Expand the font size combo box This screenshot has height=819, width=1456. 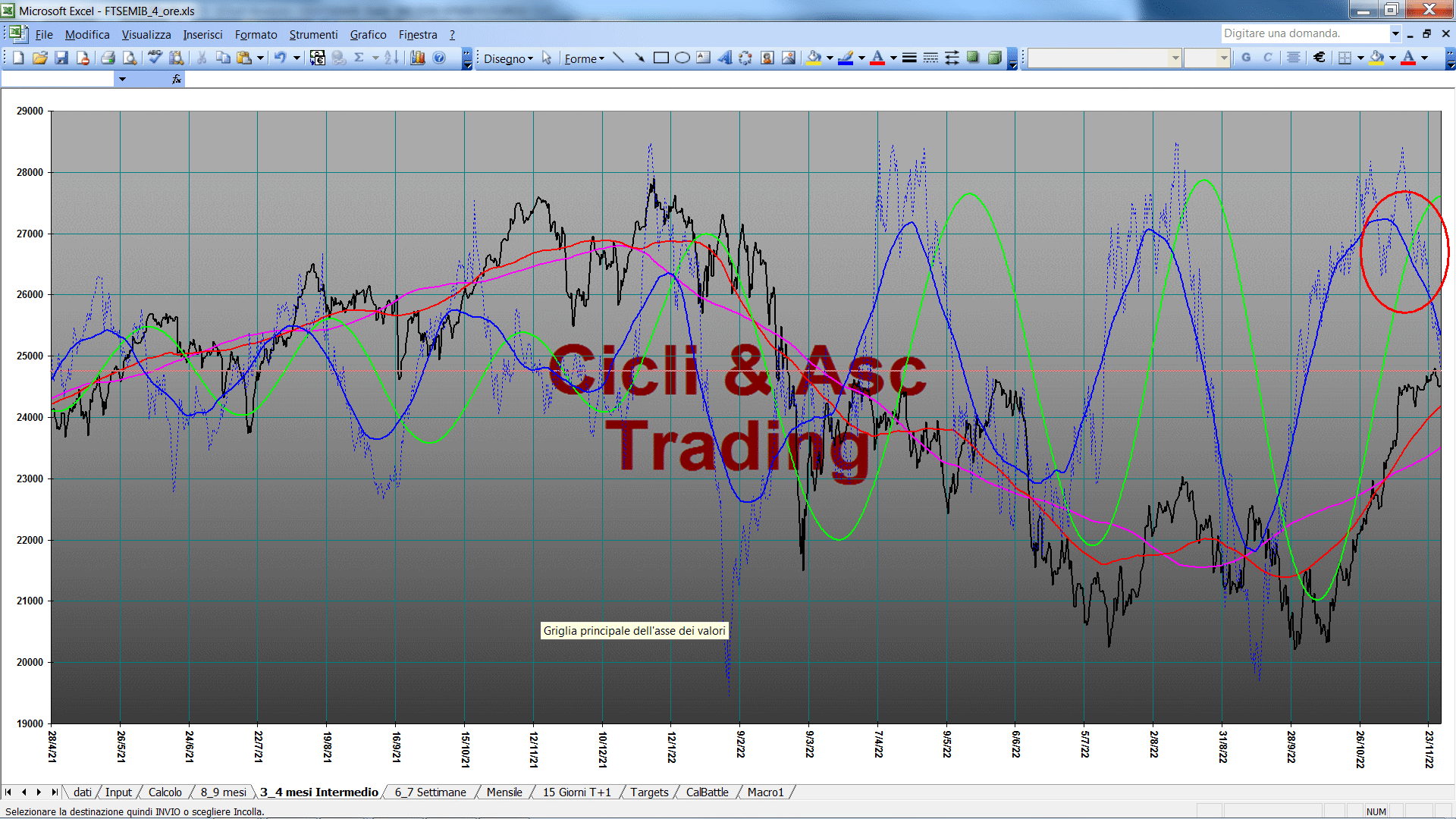1223,58
